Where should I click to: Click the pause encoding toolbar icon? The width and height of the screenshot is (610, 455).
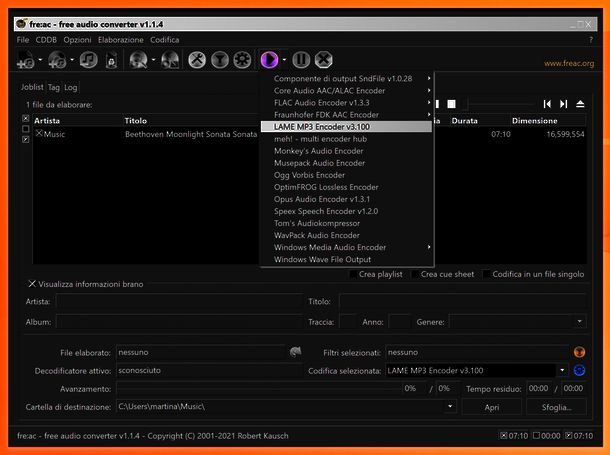tap(301, 60)
